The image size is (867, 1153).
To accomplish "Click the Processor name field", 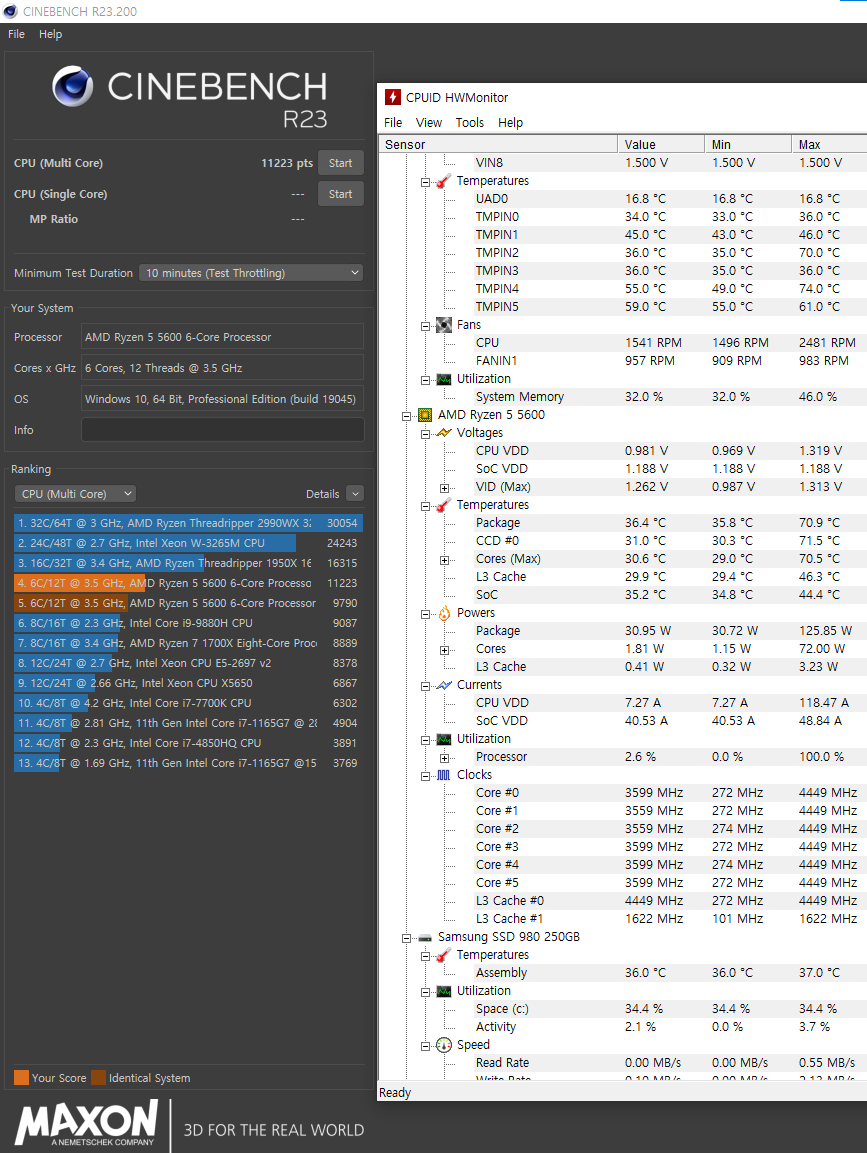I will (x=222, y=337).
